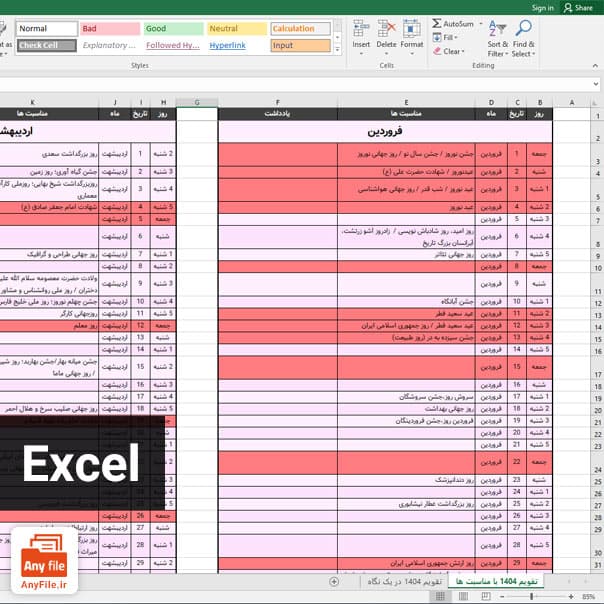The height and width of the screenshot is (604, 604).
Task: Click the zoom out minus icon
Action: pyautogui.click(x=502, y=597)
